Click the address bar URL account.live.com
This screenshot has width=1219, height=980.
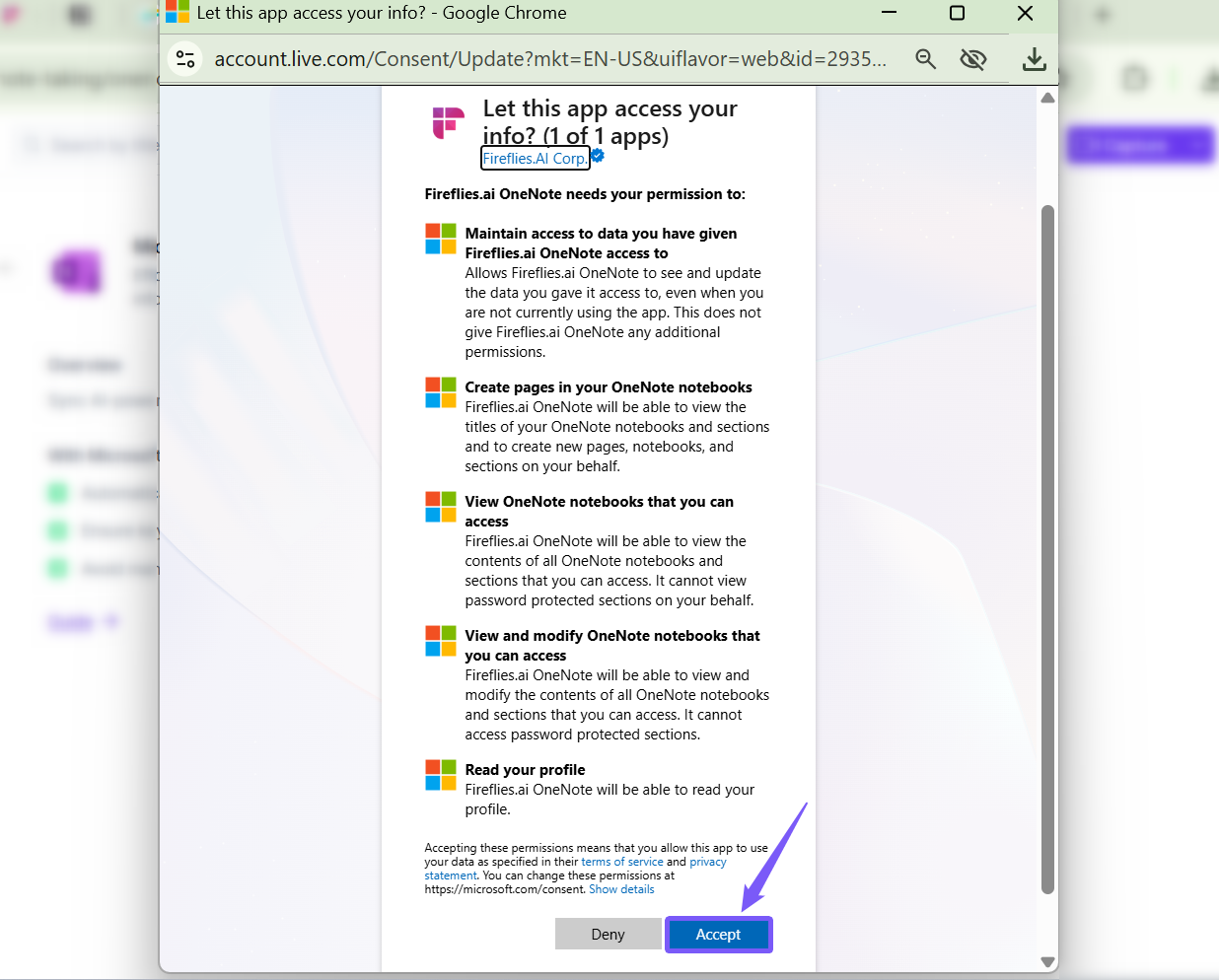pos(550,59)
